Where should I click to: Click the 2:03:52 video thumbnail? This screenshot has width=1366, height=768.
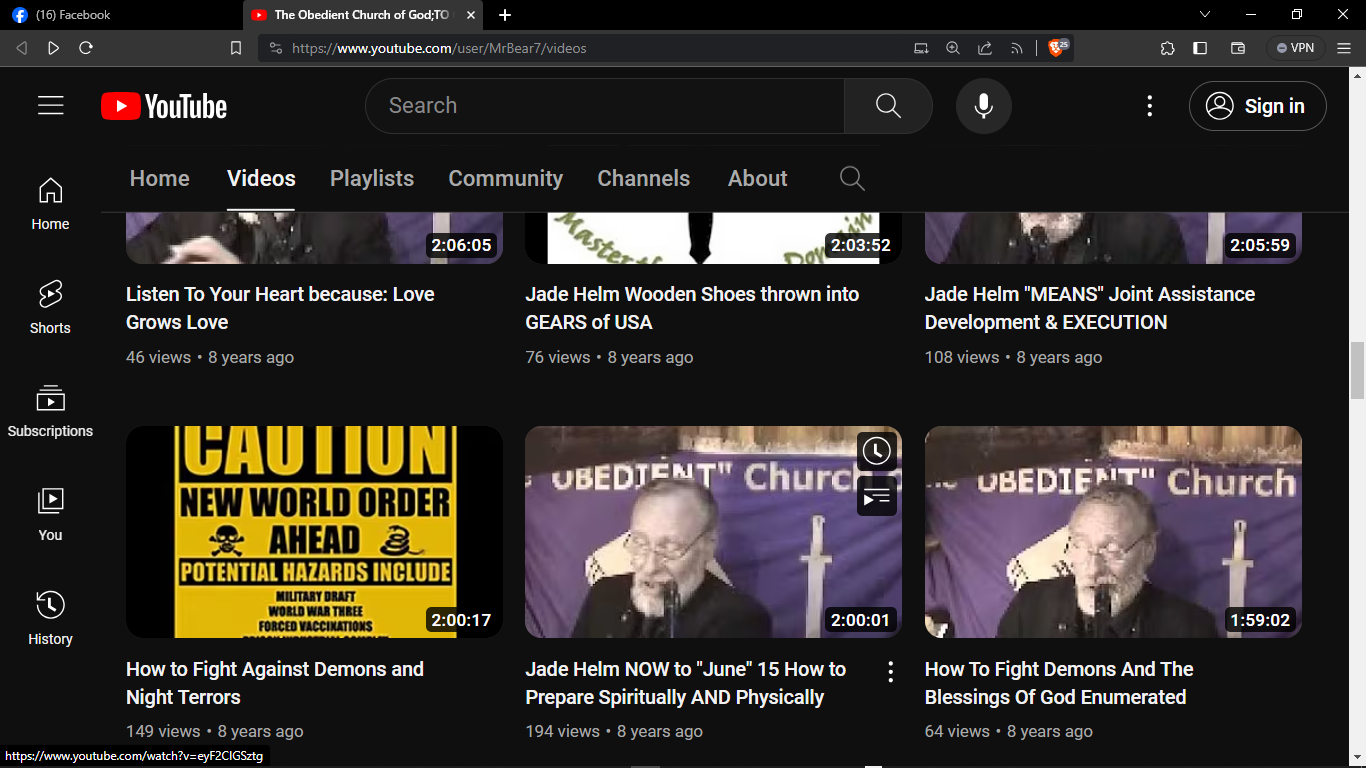(x=713, y=238)
